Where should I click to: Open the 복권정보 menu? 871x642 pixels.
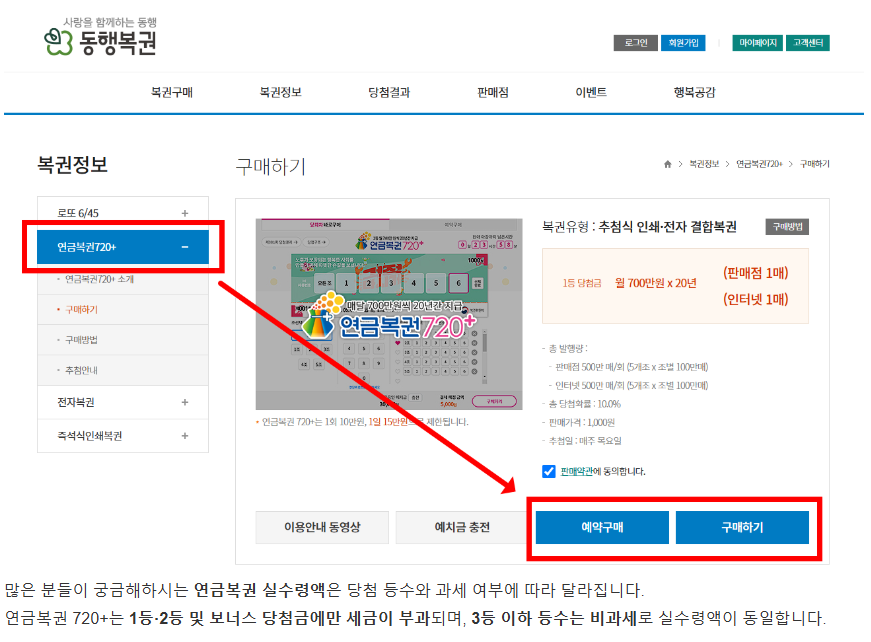[281, 92]
